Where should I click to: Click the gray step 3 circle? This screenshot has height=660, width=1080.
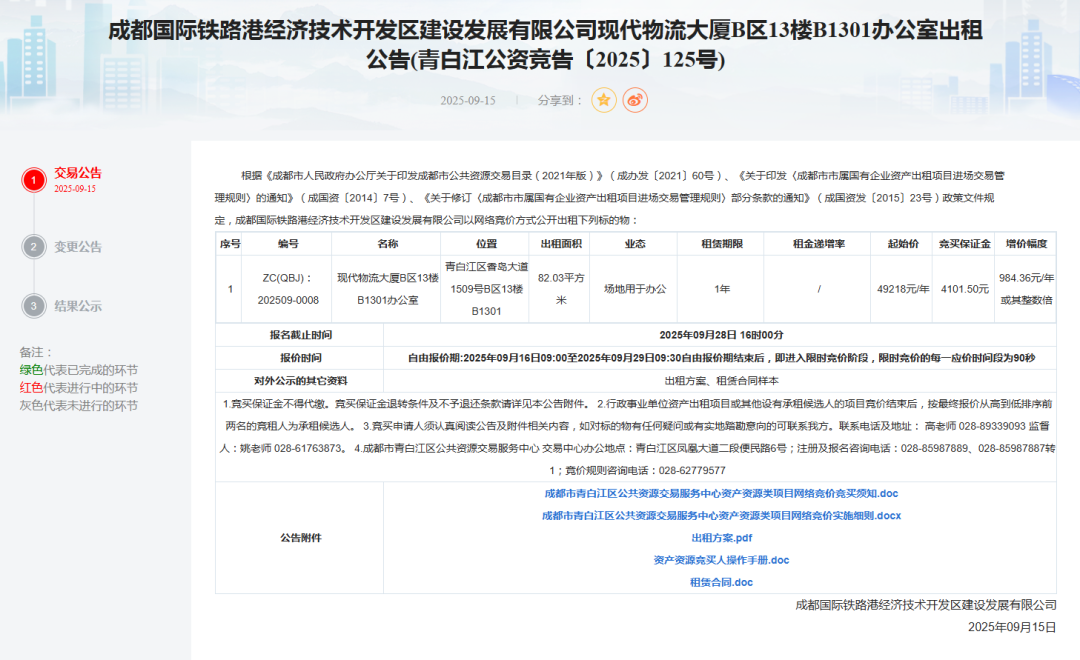34,306
